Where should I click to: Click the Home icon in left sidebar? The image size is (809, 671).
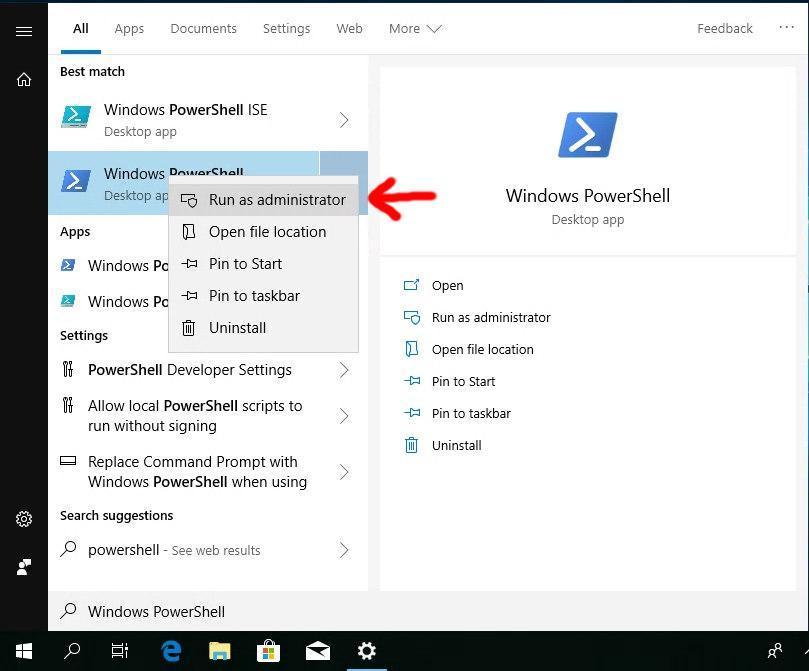pyautogui.click(x=24, y=80)
